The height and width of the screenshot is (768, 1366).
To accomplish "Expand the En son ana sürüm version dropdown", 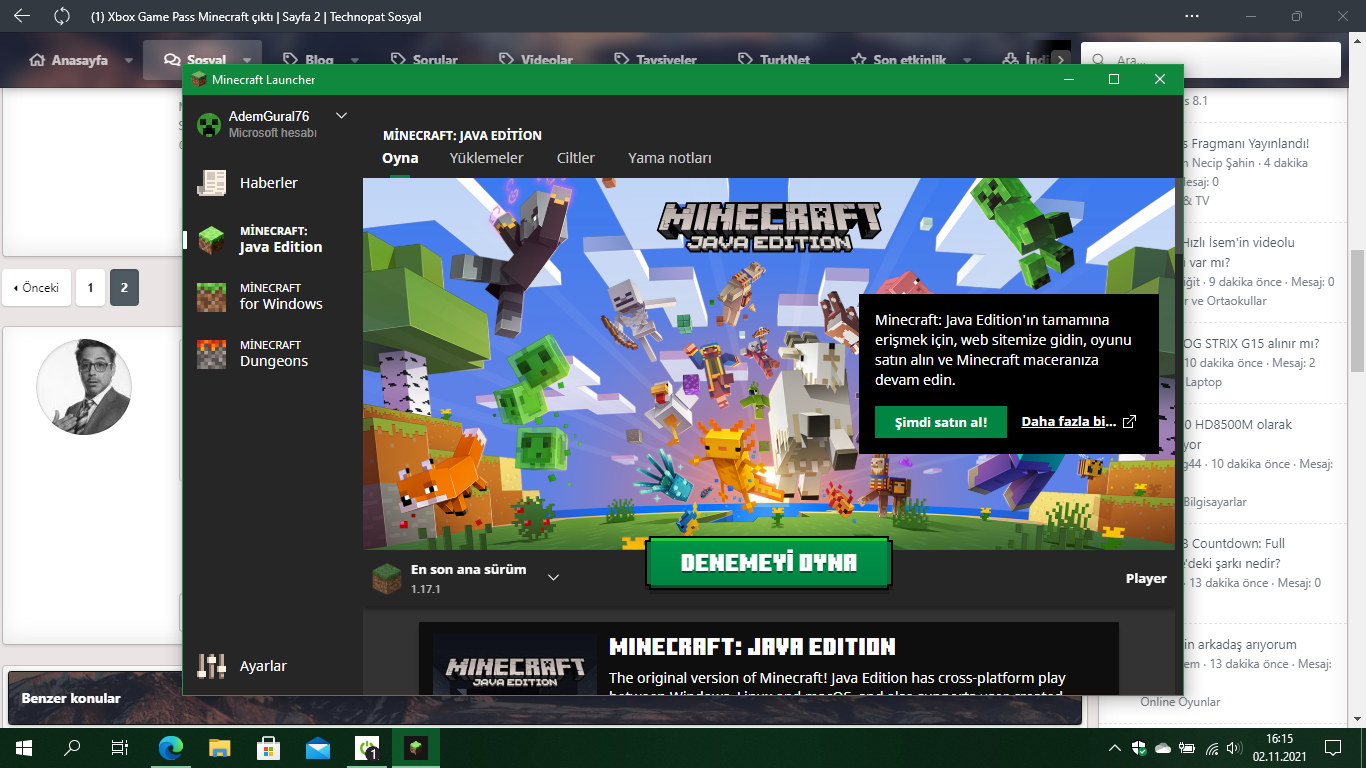I will tap(553, 577).
